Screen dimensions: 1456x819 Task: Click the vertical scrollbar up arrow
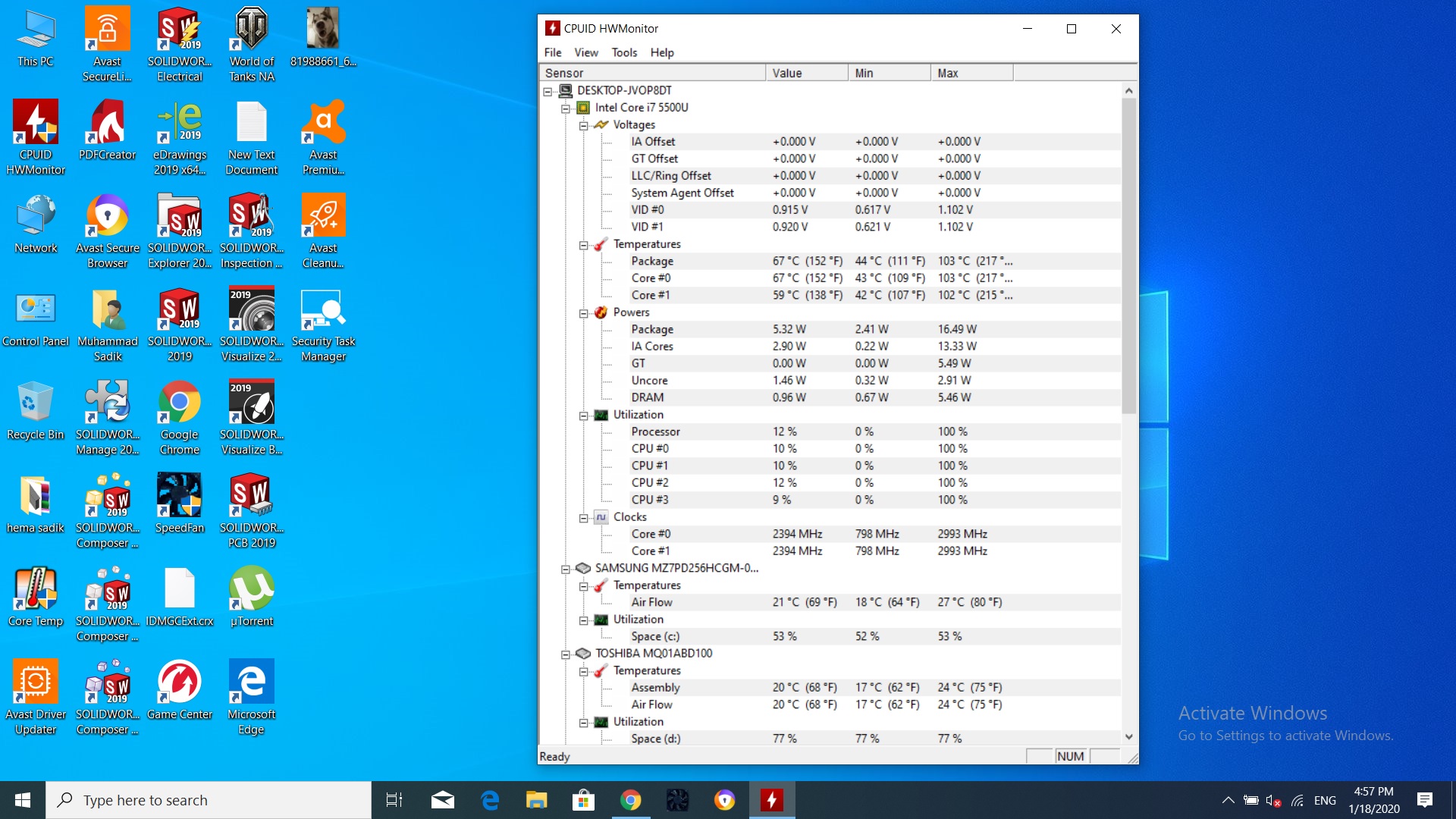pos(1129,90)
